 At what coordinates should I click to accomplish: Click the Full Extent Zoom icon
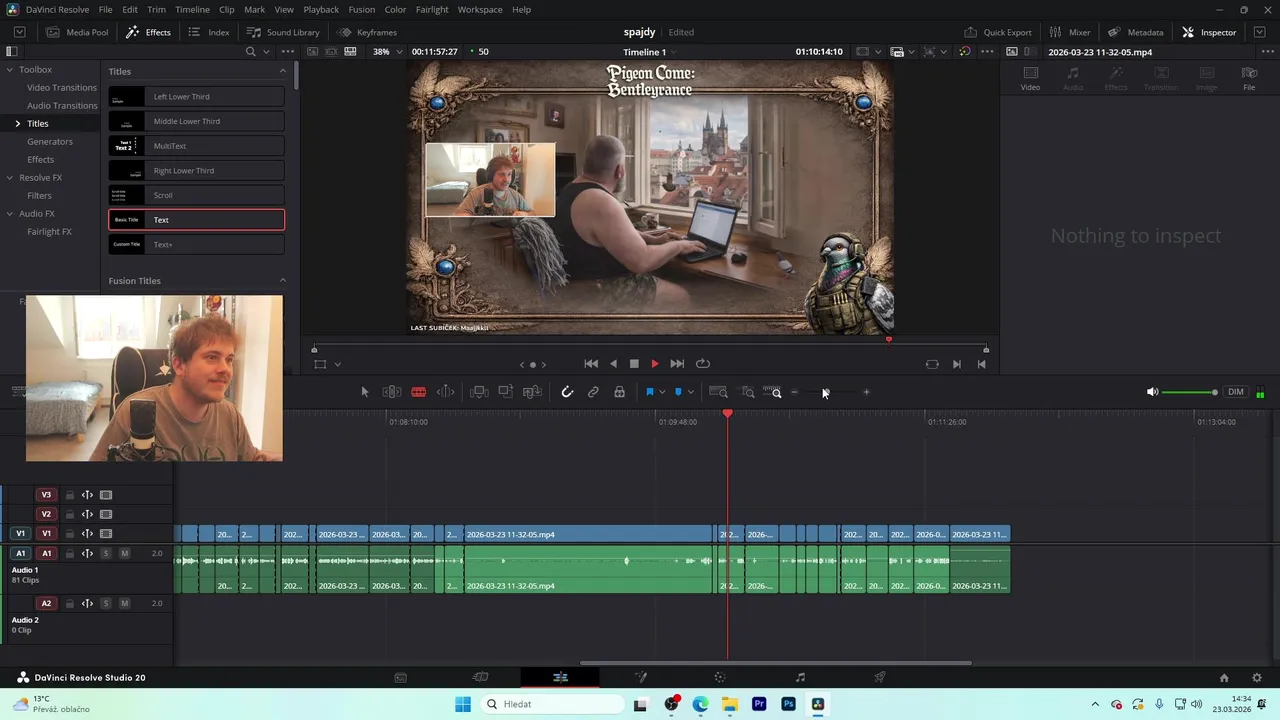coord(718,392)
